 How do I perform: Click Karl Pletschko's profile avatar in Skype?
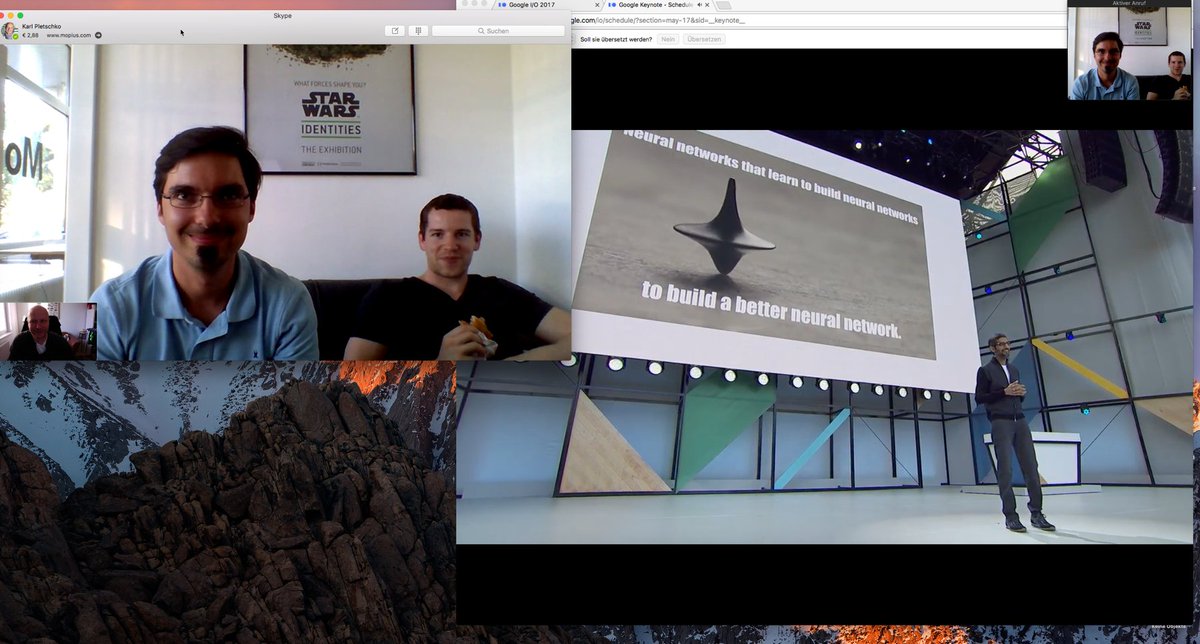point(9,30)
